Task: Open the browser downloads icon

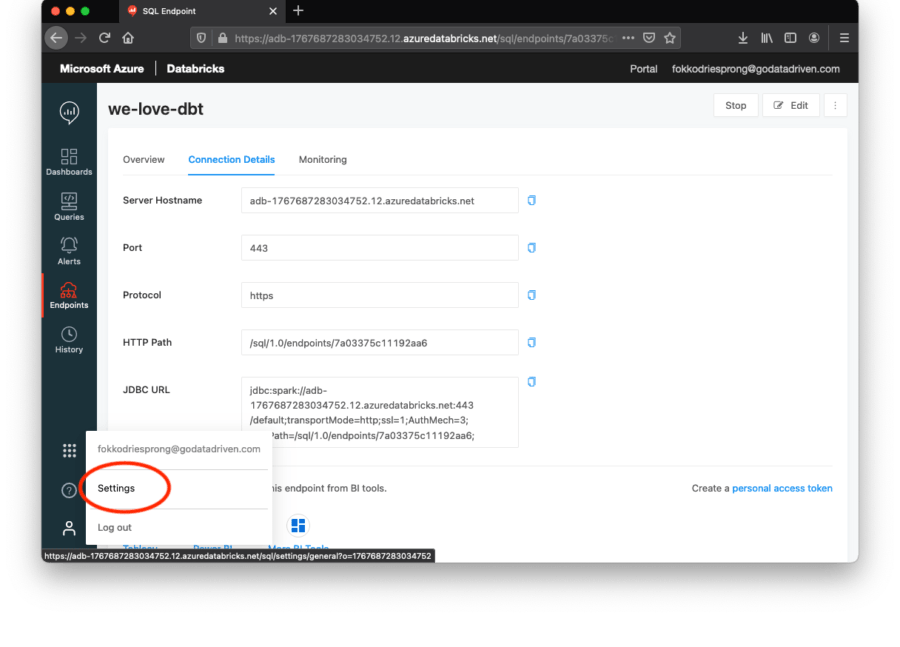Action: [x=742, y=38]
